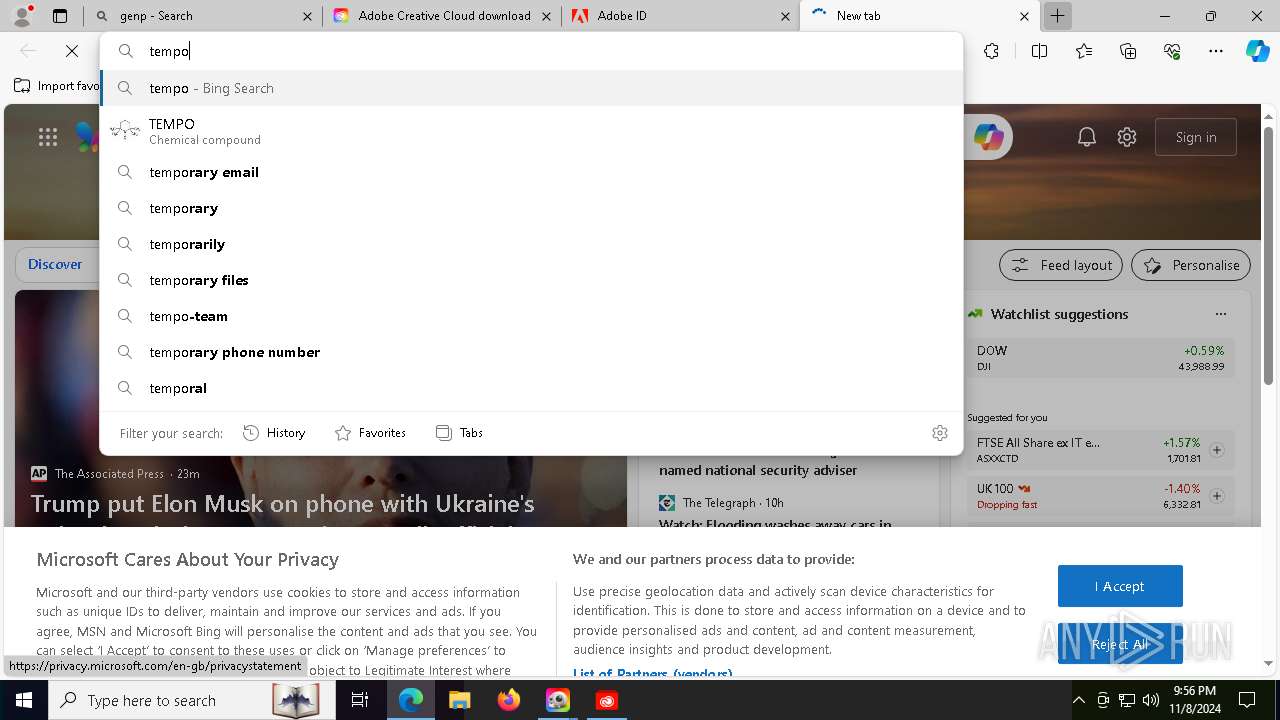Open Split screen icon in toolbar
The height and width of the screenshot is (720, 1280).
click(x=1039, y=51)
